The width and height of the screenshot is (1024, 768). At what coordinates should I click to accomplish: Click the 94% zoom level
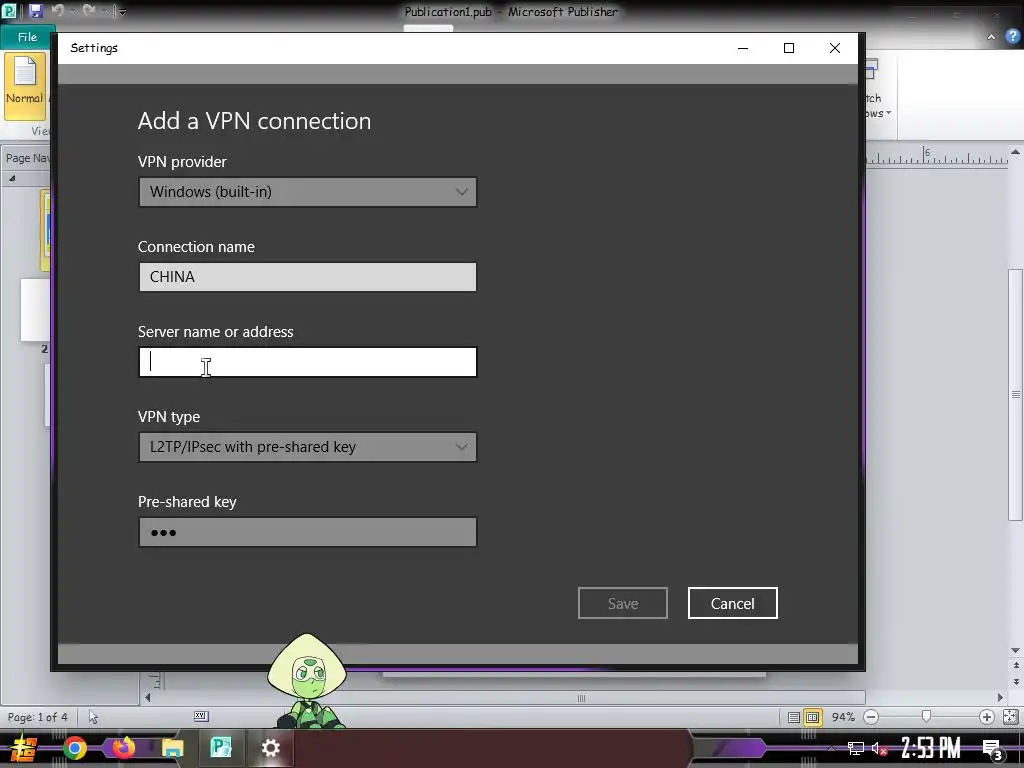click(x=843, y=717)
